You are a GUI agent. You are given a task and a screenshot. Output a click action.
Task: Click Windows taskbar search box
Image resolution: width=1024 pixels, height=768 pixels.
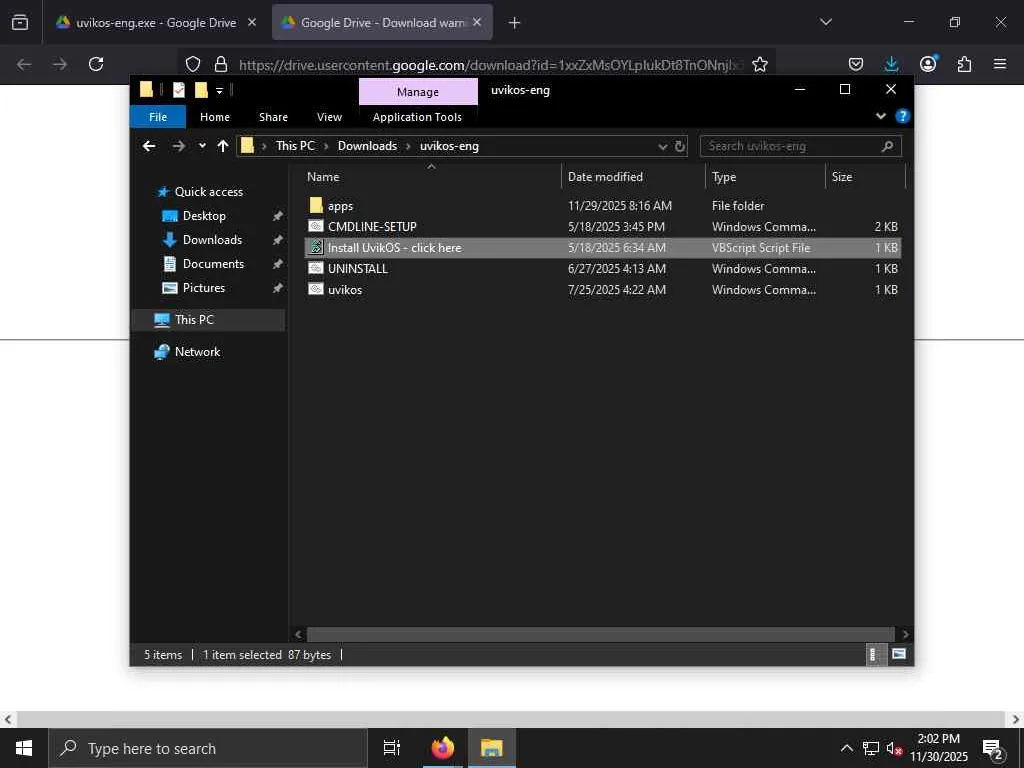208,748
